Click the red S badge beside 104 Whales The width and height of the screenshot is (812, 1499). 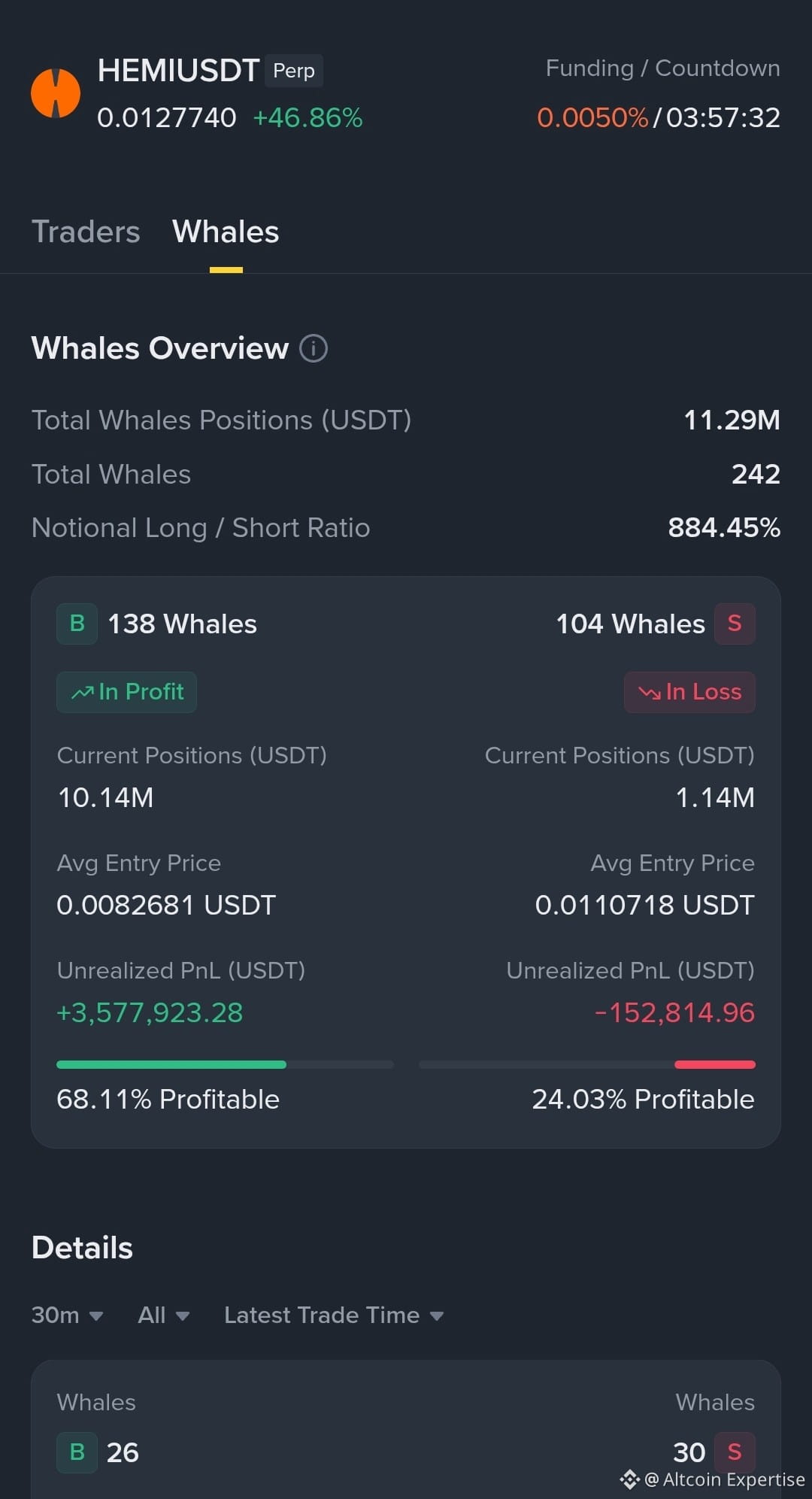tap(735, 624)
